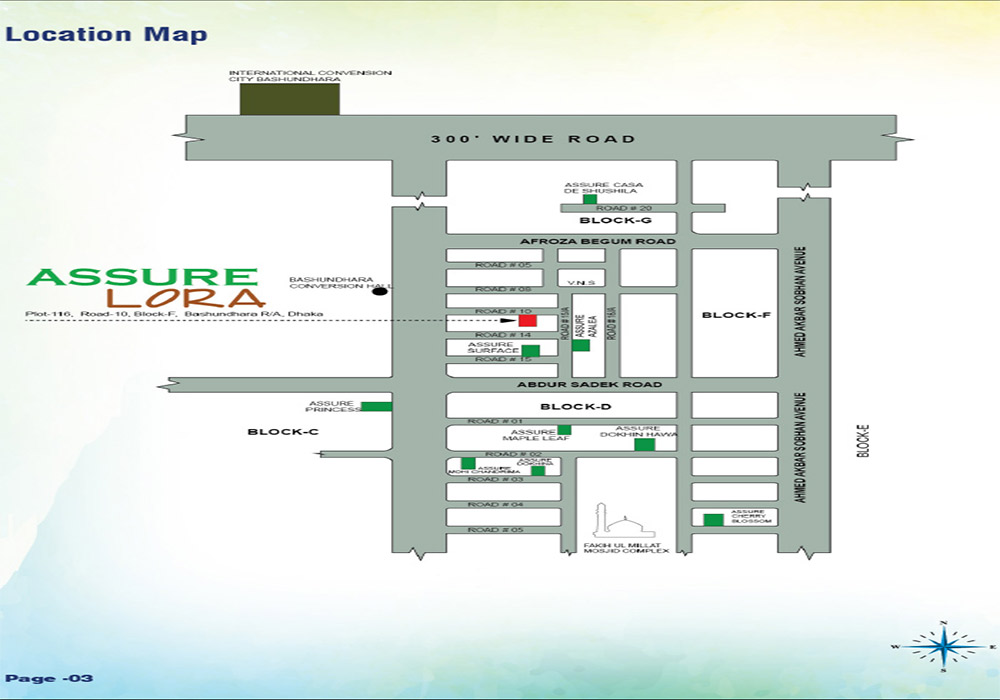Image resolution: width=1000 pixels, height=700 pixels.
Task: Click "INTERNATIONAL CONVENSION CITY BASHUNDHARA" label
Action: 310,76
